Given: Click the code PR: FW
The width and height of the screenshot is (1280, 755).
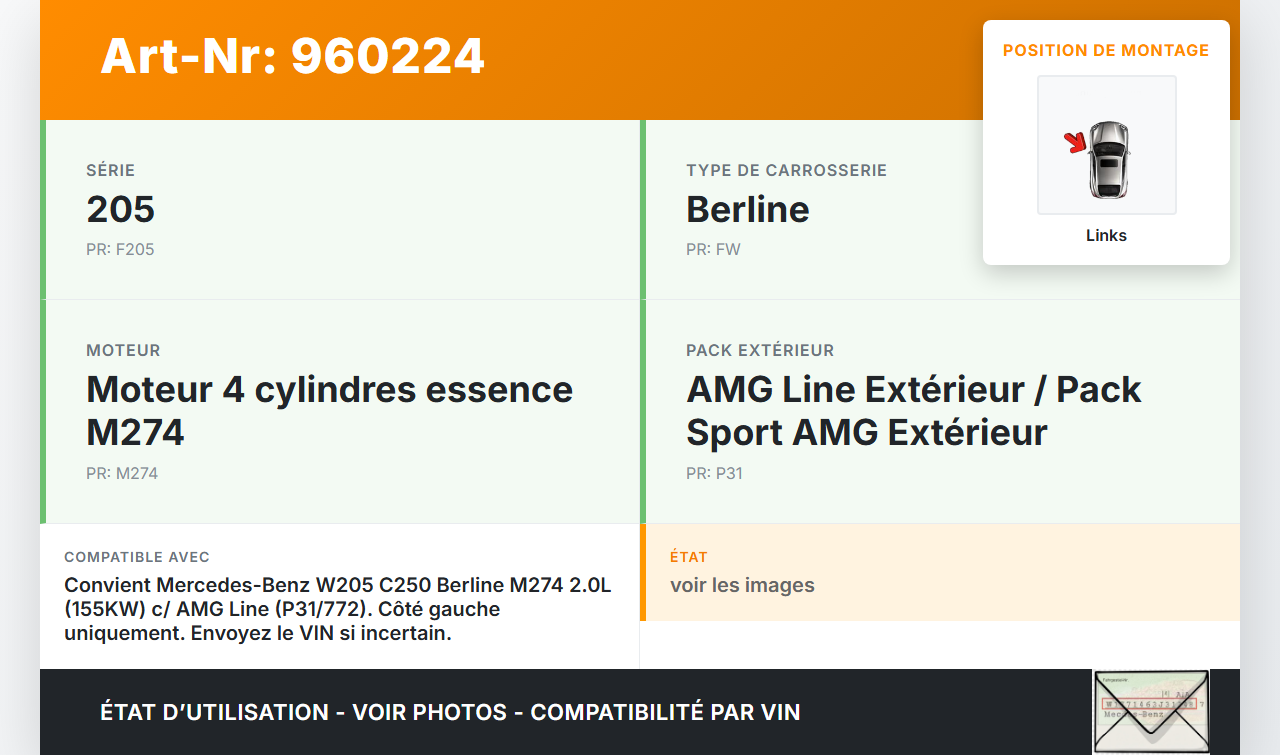Looking at the screenshot, I should pos(713,249).
